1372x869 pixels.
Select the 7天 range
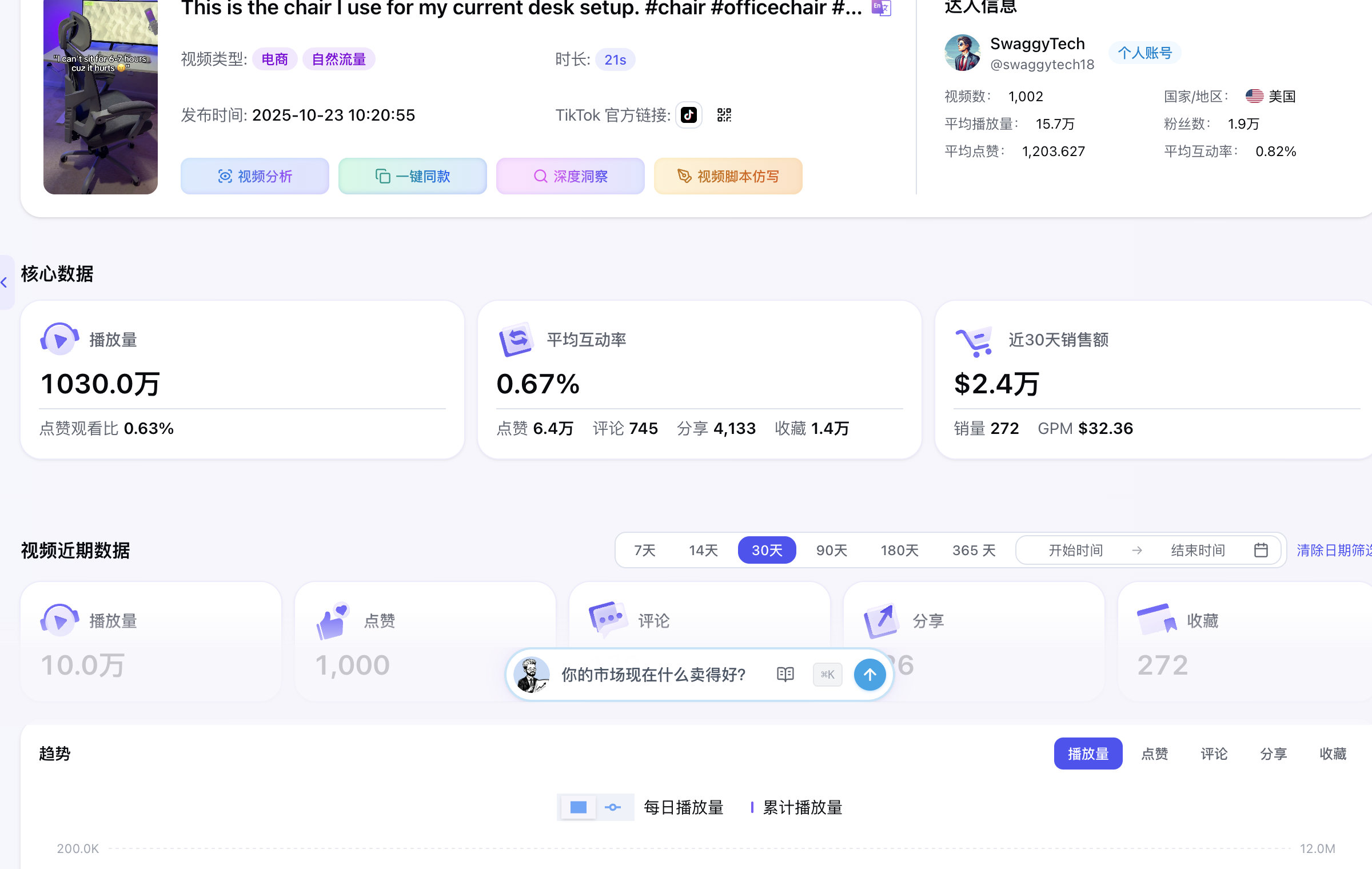[x=644, y=550]
